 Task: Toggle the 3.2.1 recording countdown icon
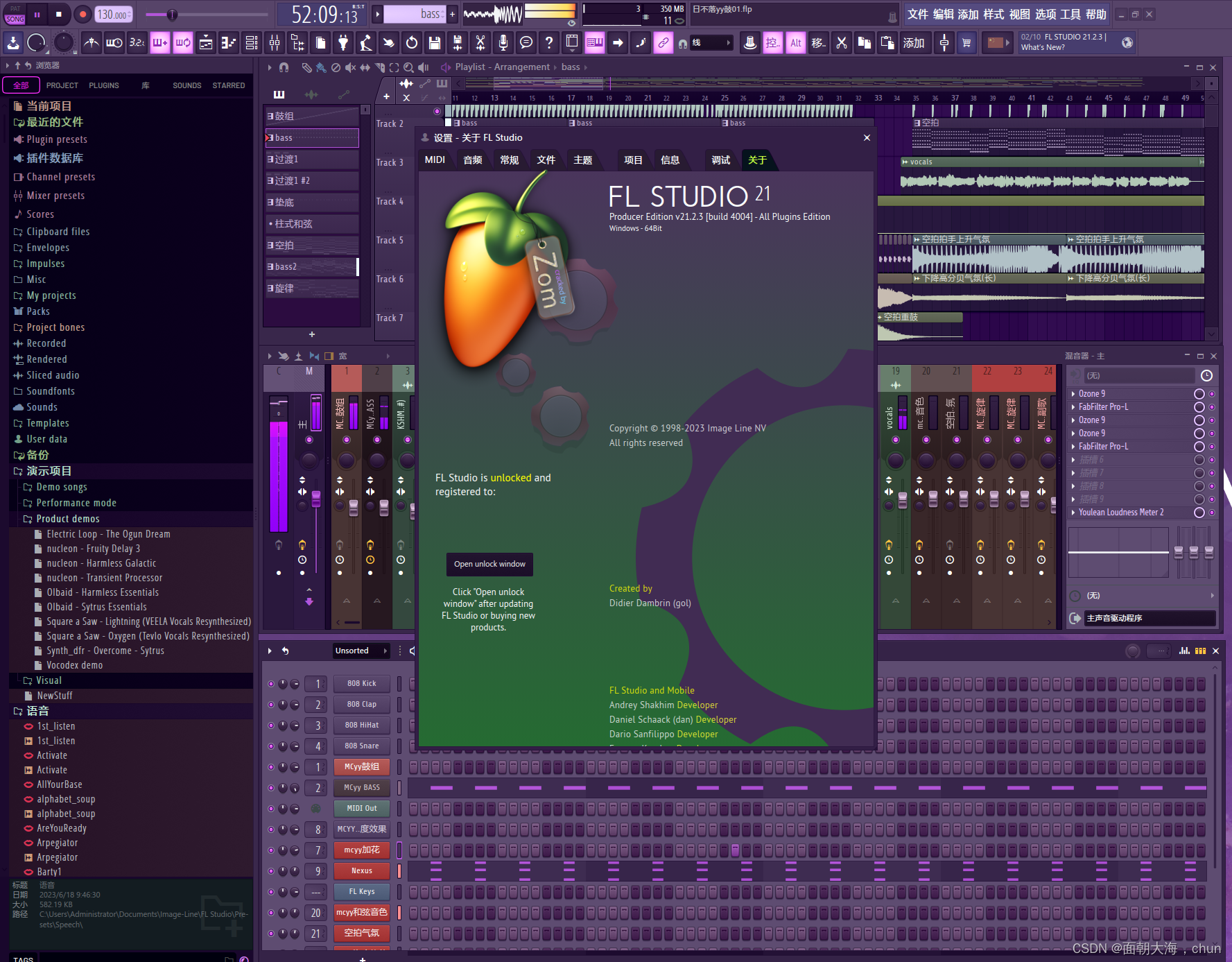pos(137,43)
